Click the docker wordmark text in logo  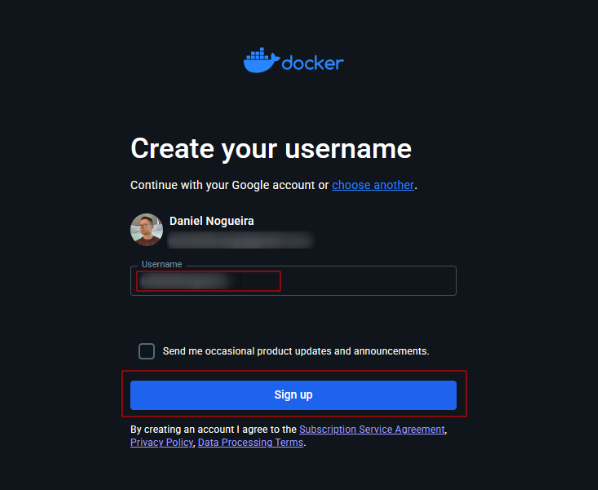[313, 63]
